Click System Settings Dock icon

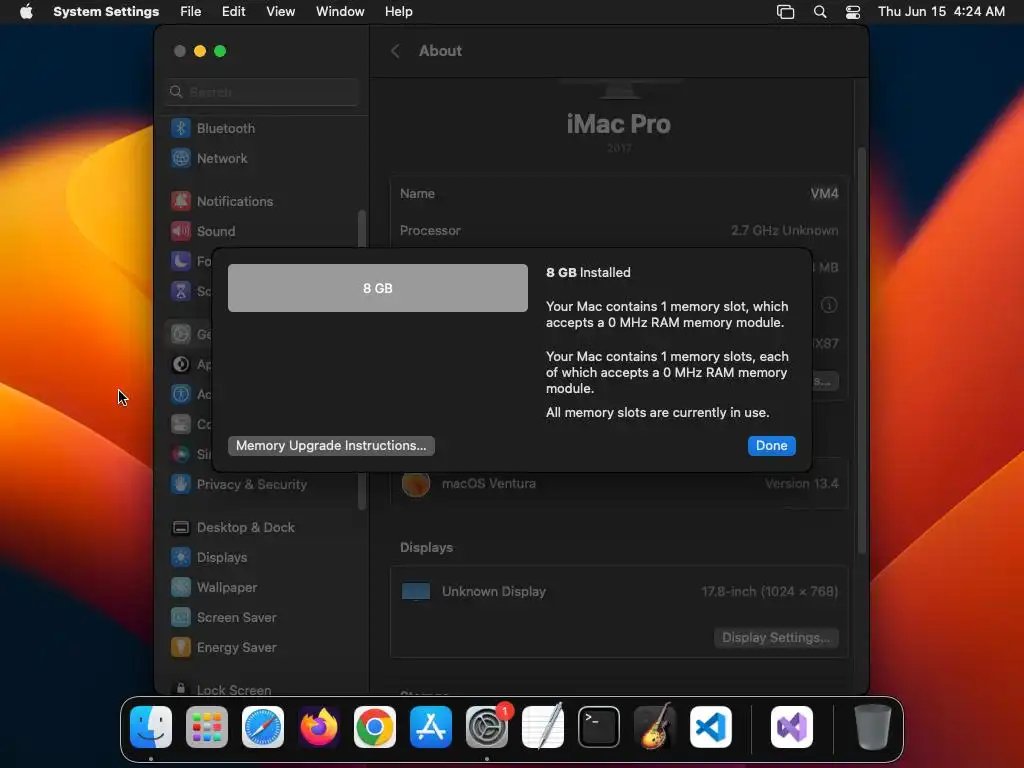487,727
